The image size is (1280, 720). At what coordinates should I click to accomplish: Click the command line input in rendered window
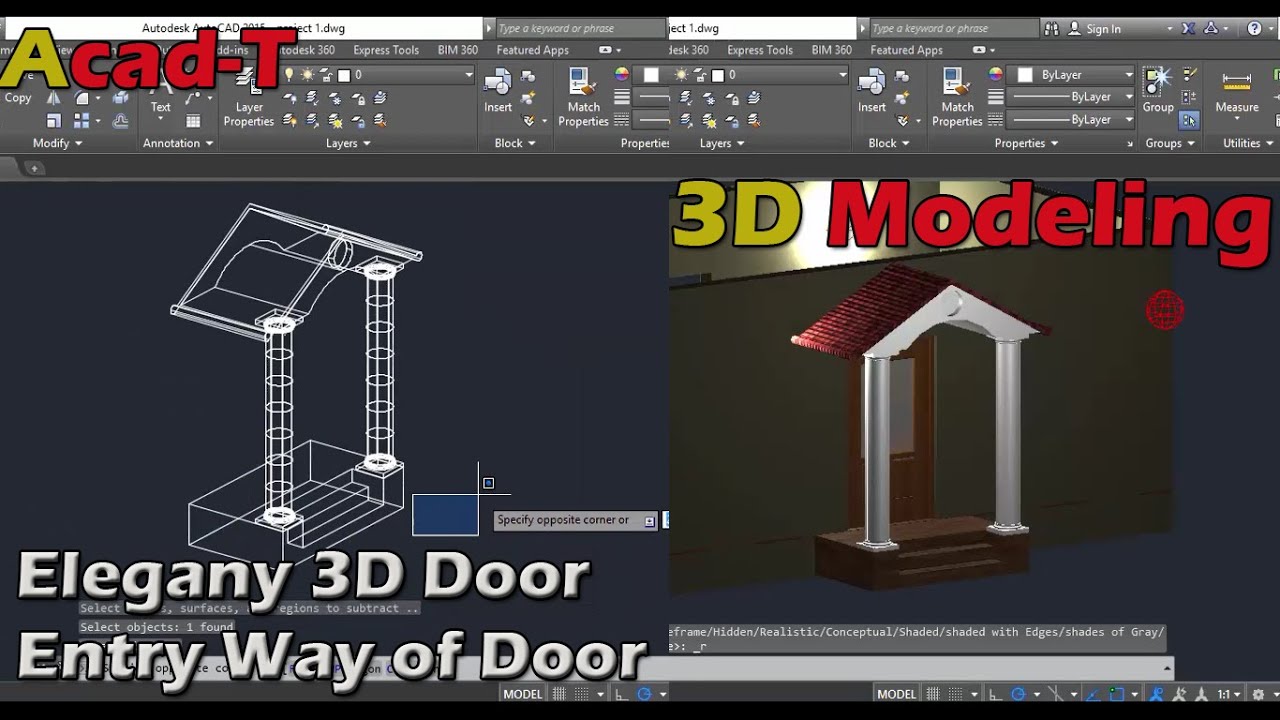(x=920, y=667)
